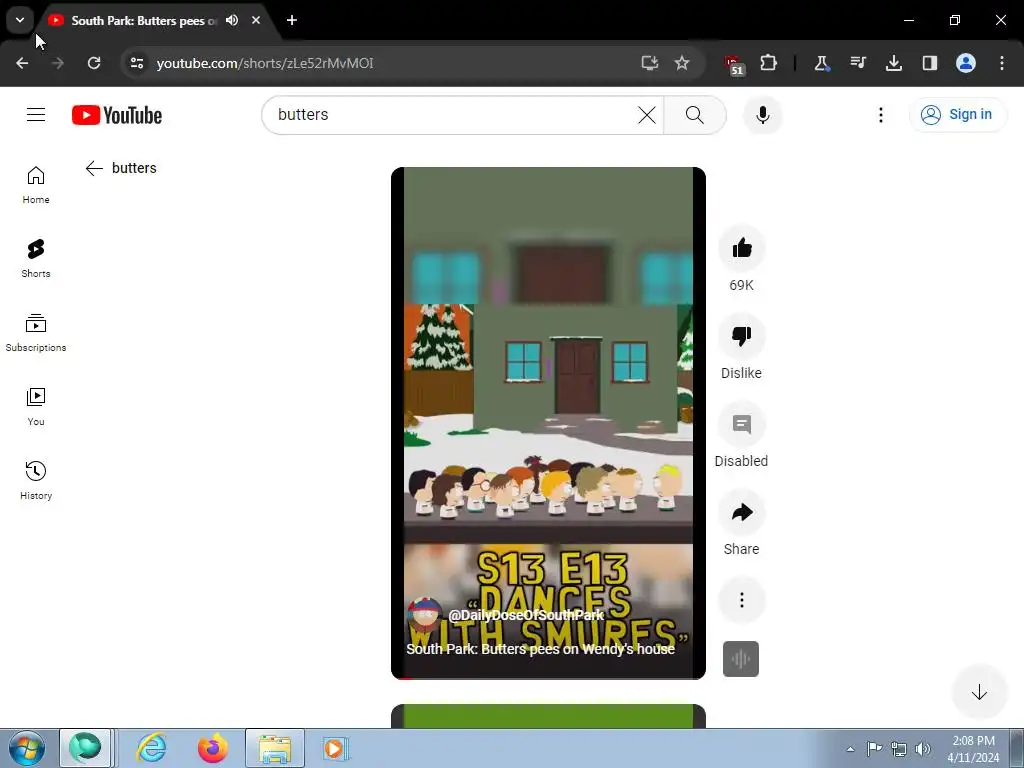Open Windows Start menu

pos(26,748)
